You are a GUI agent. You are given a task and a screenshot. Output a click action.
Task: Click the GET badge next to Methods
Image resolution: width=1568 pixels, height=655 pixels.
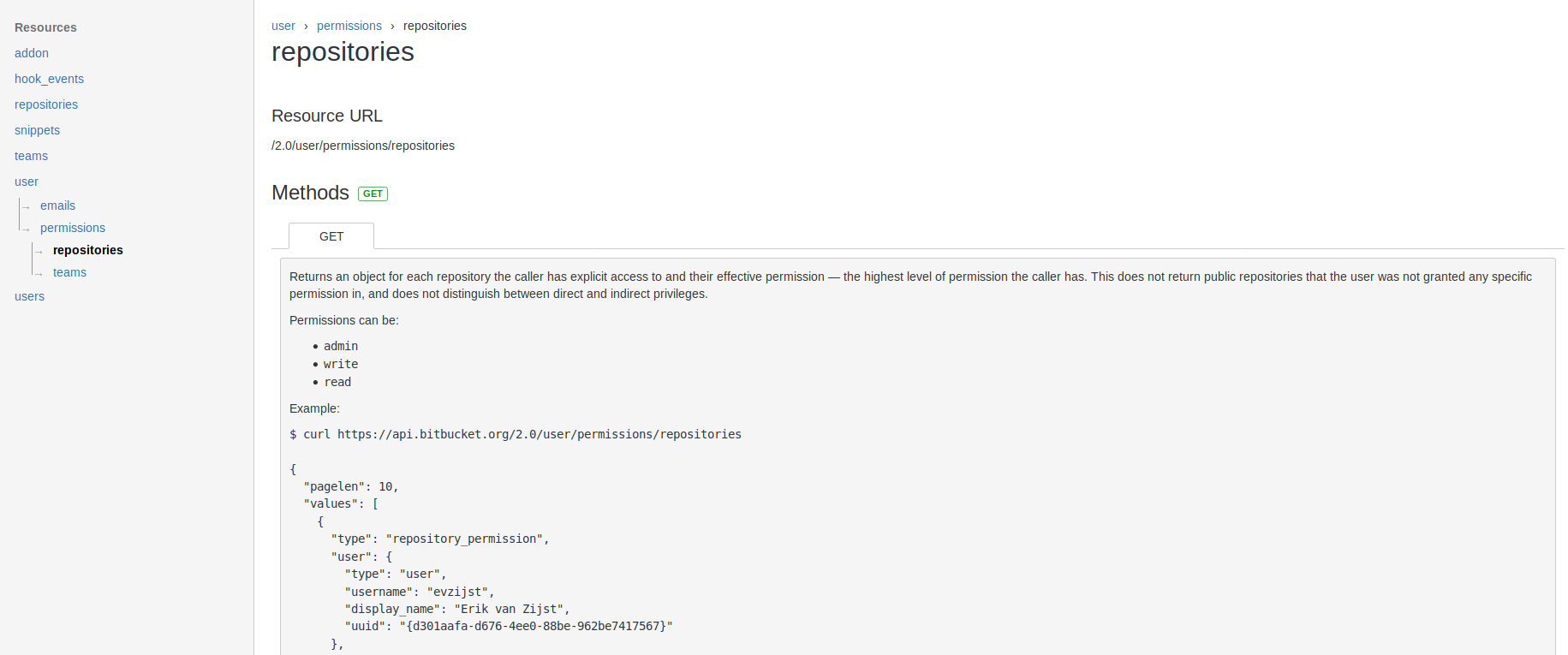pos(373,194)
